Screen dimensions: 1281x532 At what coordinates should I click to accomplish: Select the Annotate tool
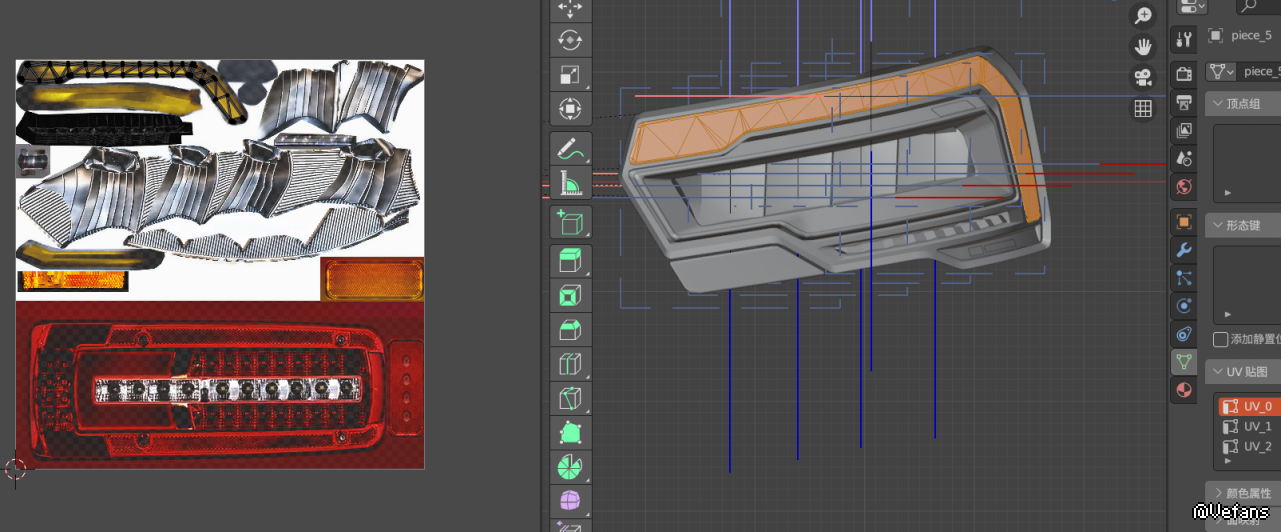click(x=570, y=149)
